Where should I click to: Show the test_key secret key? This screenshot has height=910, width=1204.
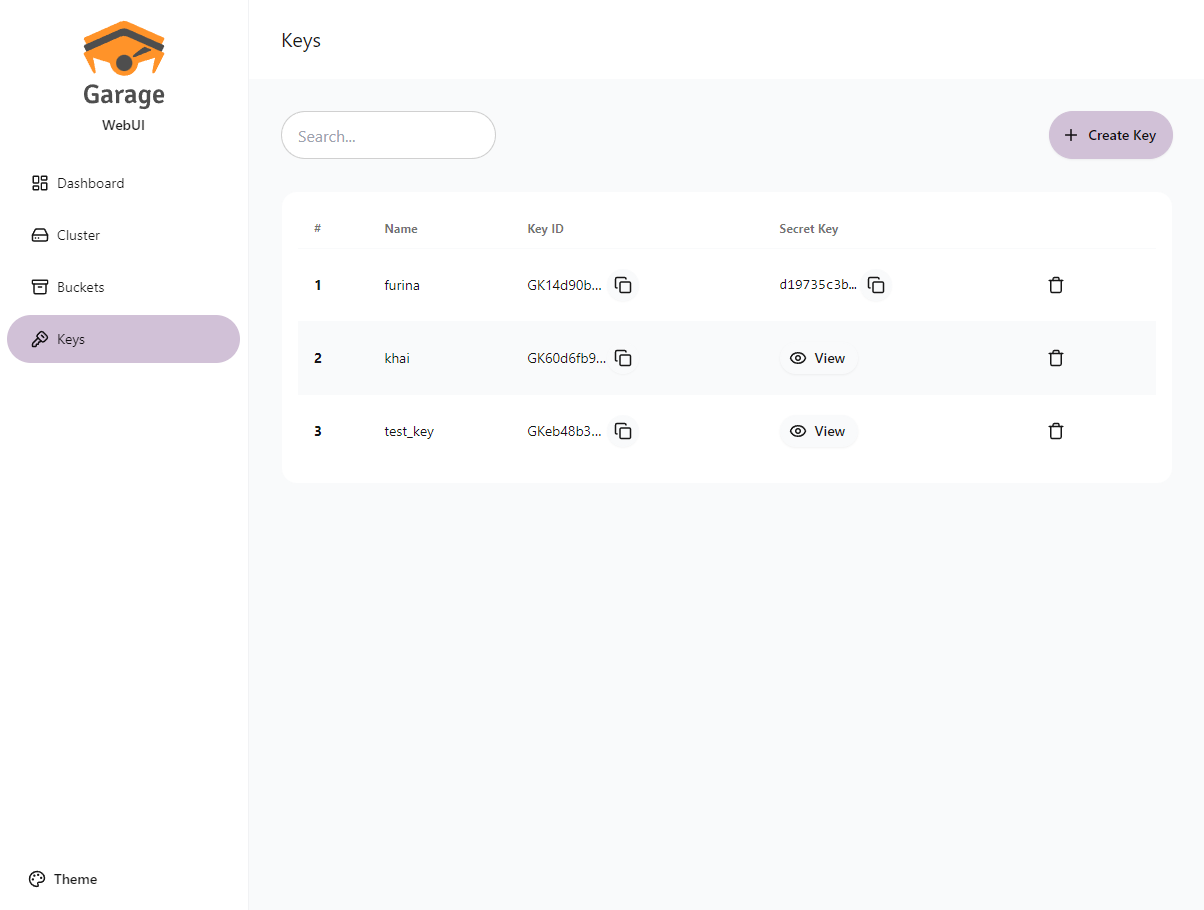(818, 431)
